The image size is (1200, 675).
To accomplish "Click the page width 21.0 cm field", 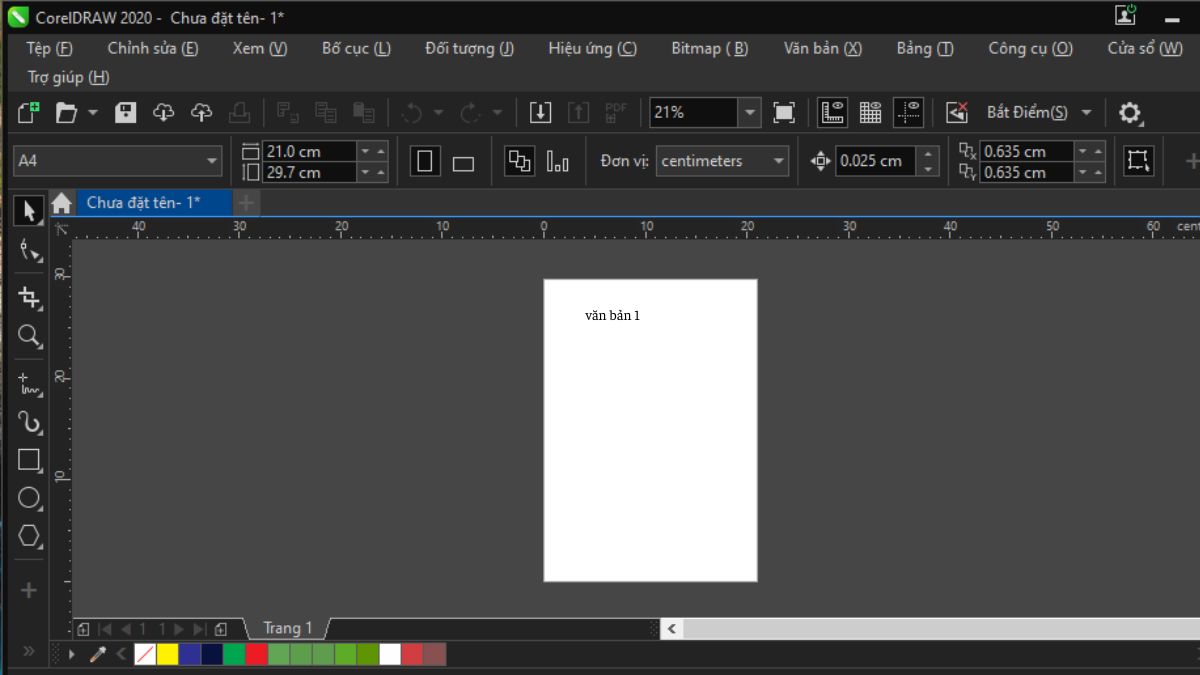I will (x=310, y=151).
